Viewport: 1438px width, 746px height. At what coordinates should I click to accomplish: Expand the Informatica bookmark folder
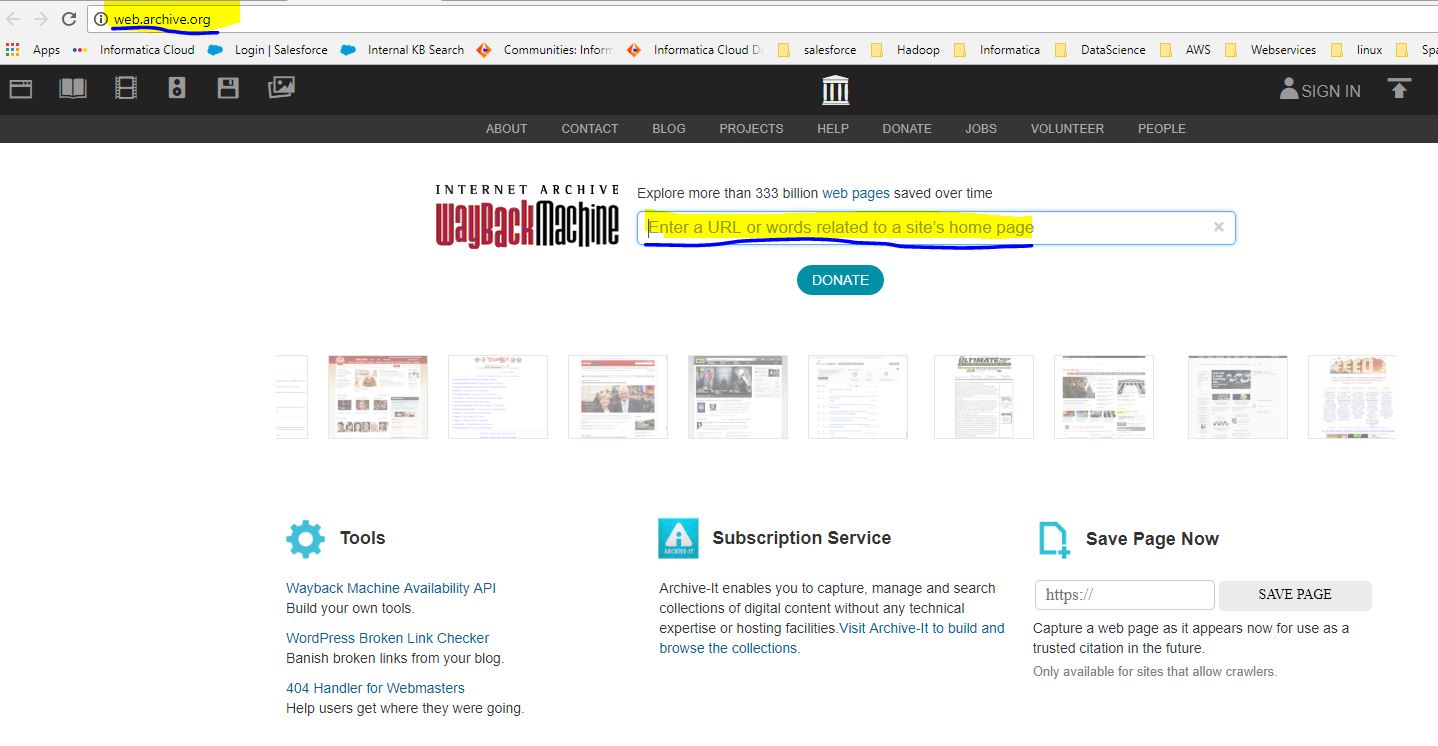point(997,49)
